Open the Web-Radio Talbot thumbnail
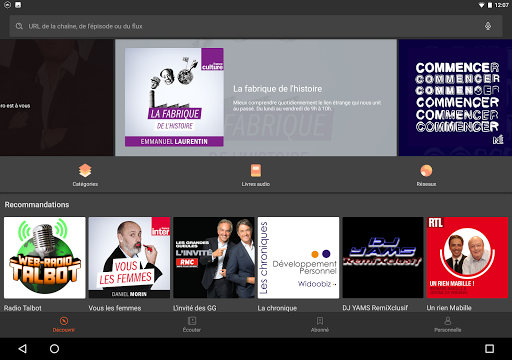 coord(45,258)
